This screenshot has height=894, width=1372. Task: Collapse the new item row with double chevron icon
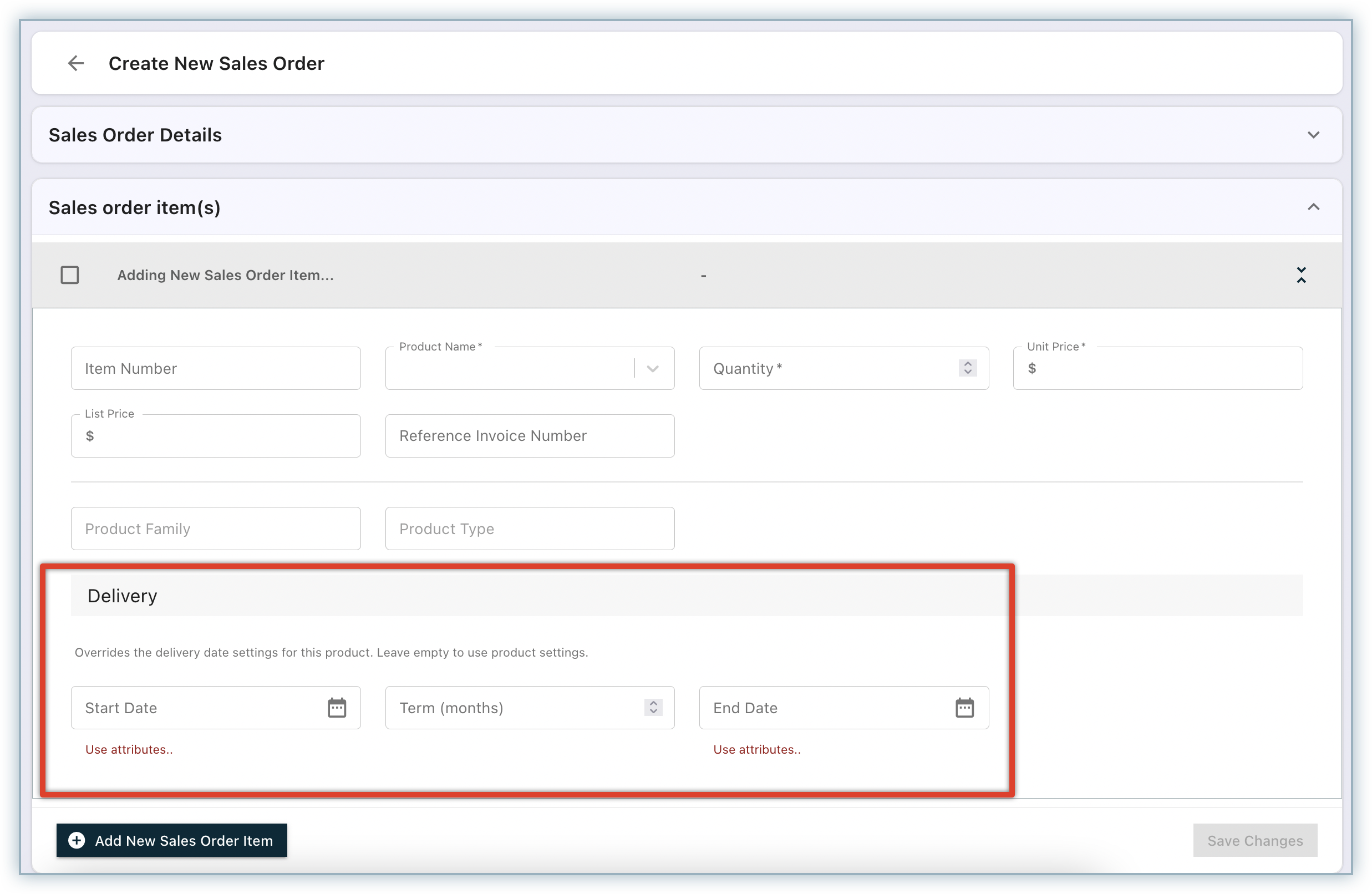click(1300, 275)
